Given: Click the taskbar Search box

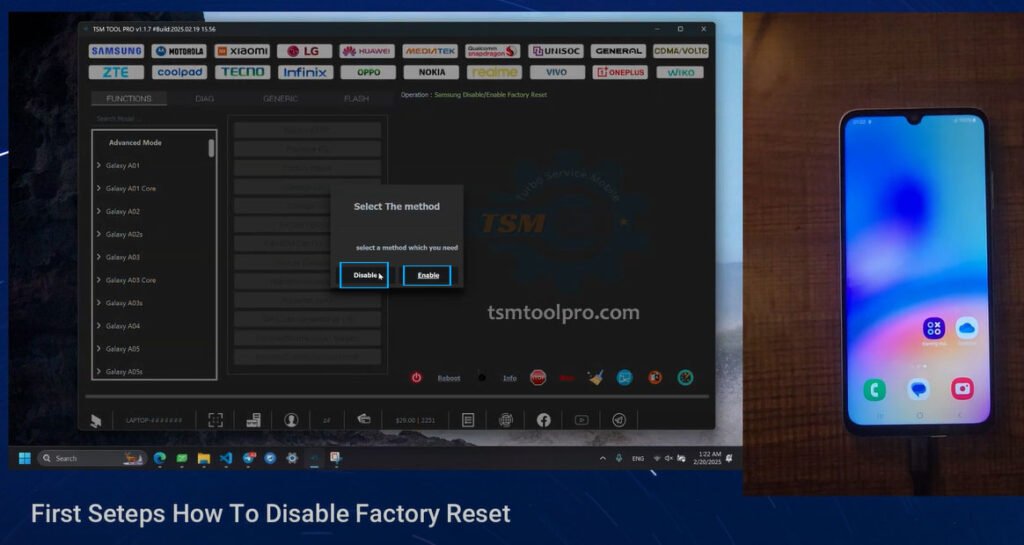Looking at the screenshot, I should click(91, 458).
